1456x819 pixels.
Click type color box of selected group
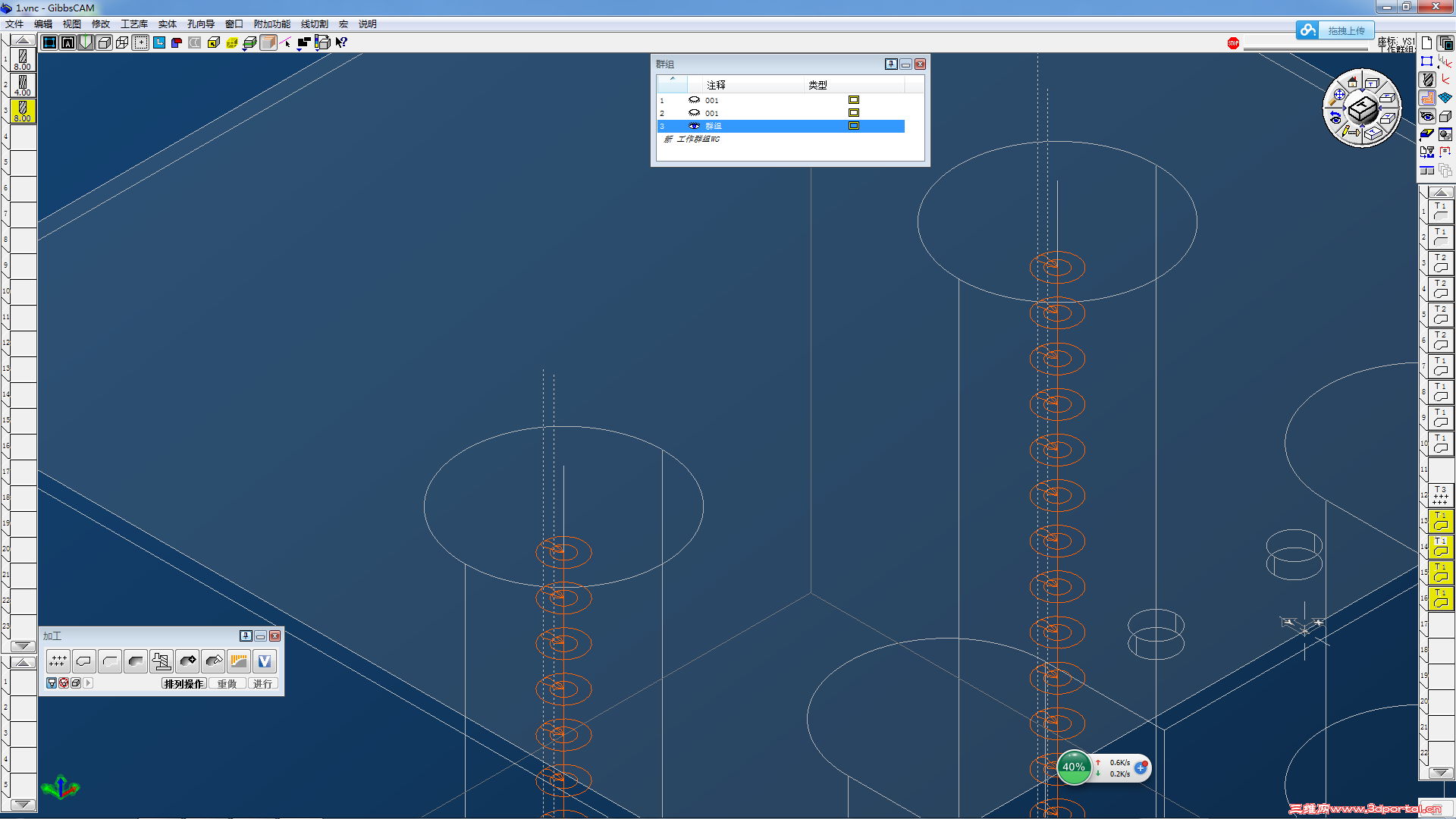coord(854,126)
